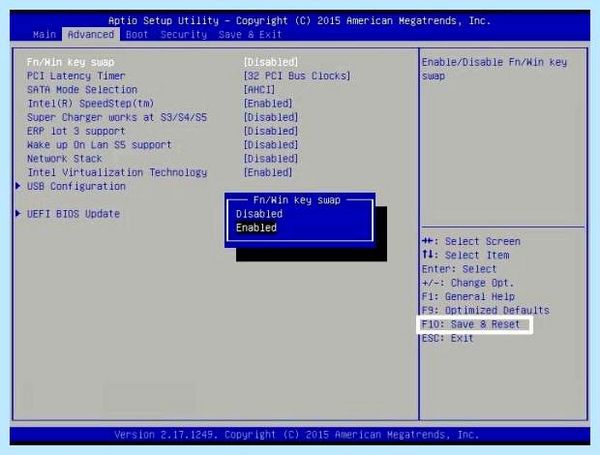600x455 pixels.
Task: Change Fn/Win key swap [Disabled] value
Action: point(271,62)
